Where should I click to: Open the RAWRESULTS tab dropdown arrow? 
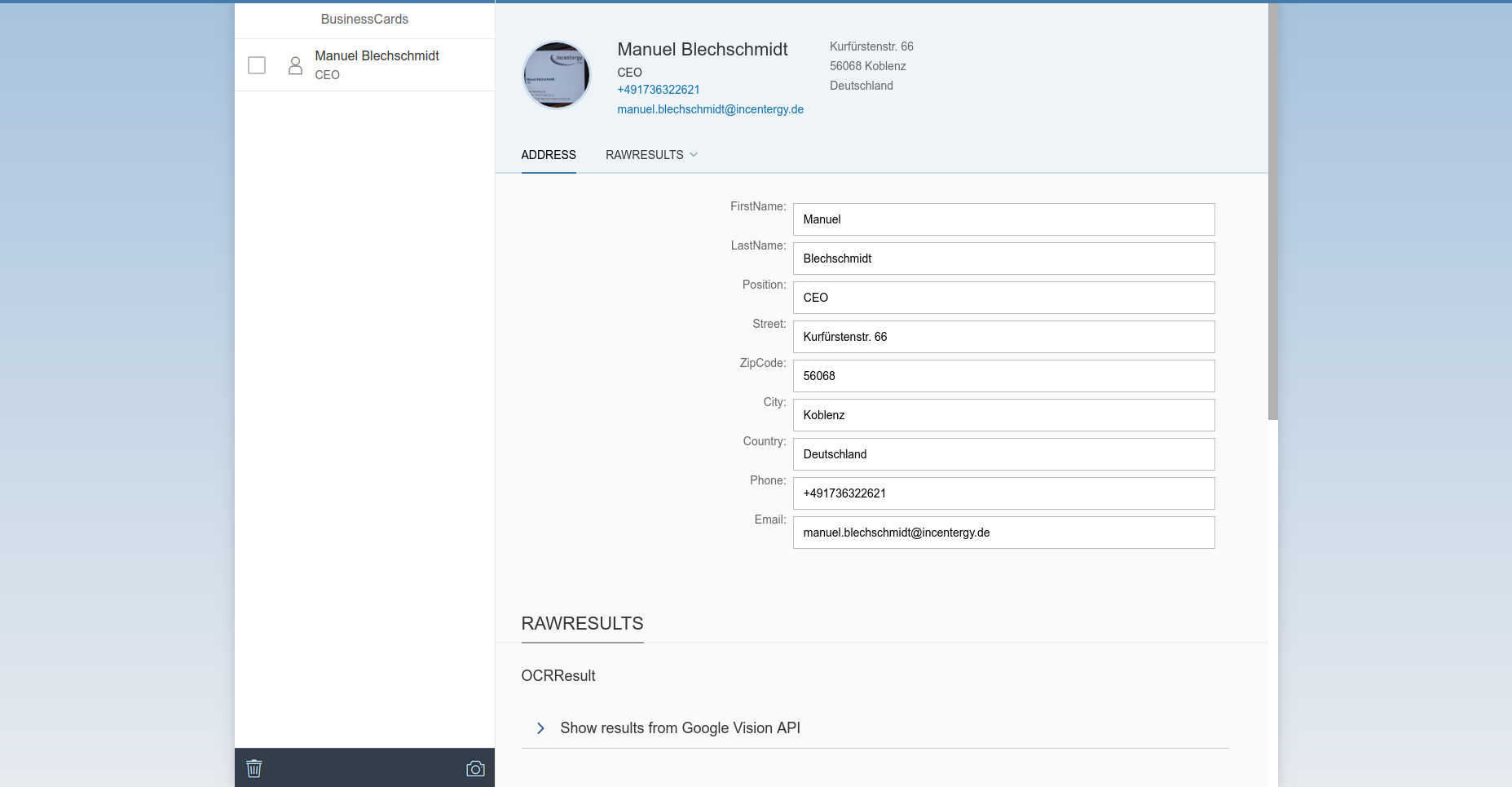click(694, 155)
